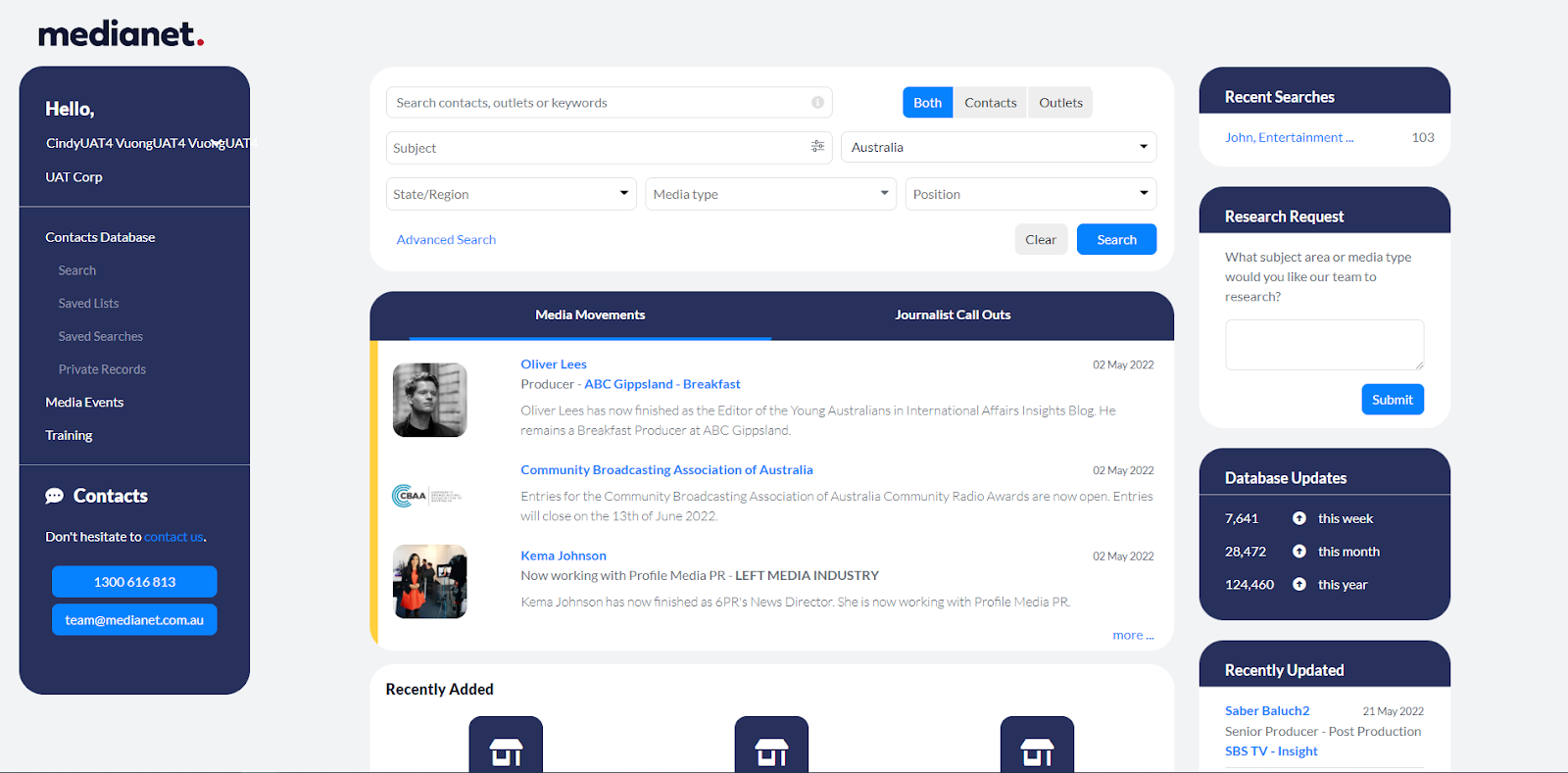Click the CBAA logo thumbnail
Viewport: 1568px width, 773px height.
click(x=427, y=496)
